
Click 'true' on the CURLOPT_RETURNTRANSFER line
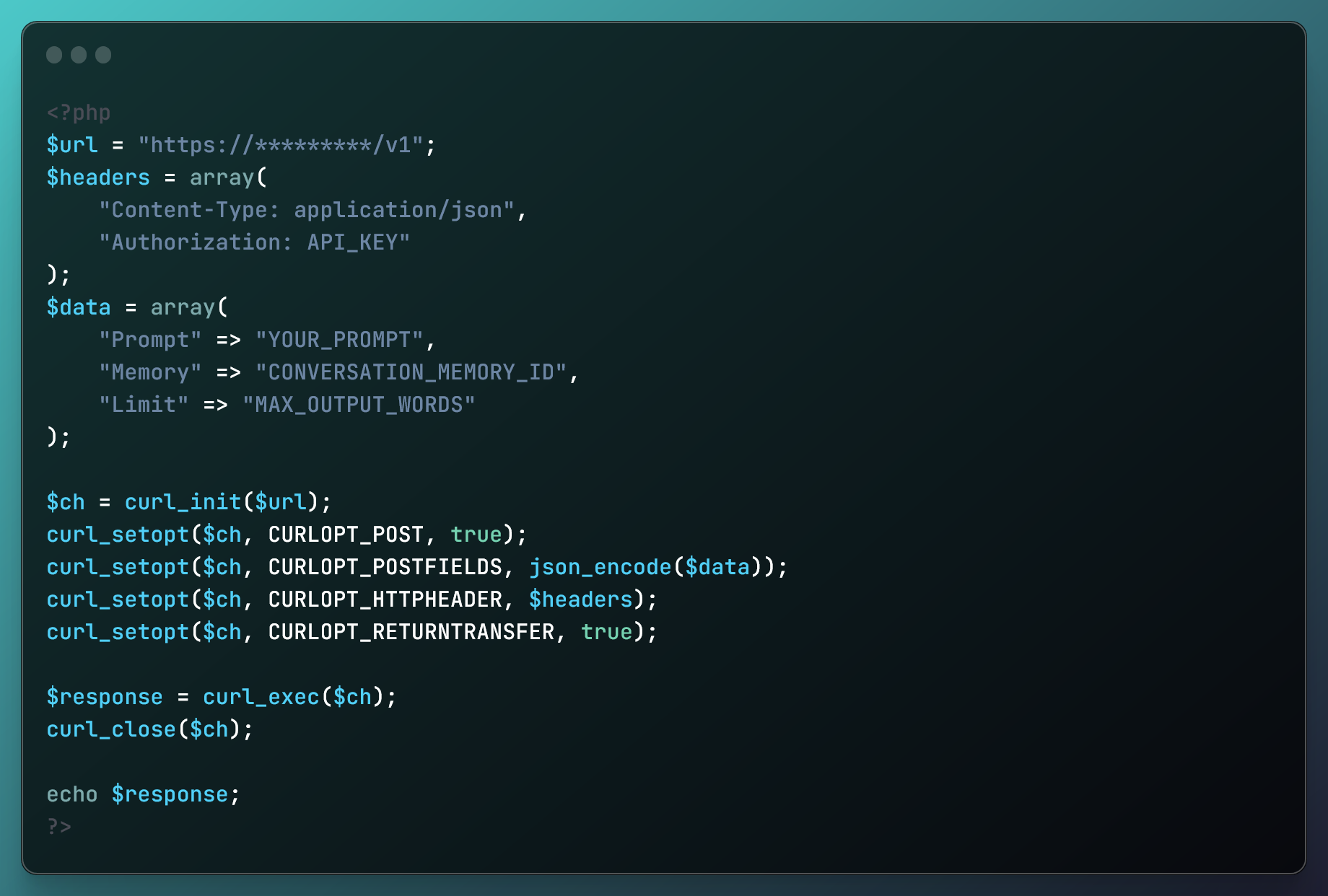tap(607, 632)
